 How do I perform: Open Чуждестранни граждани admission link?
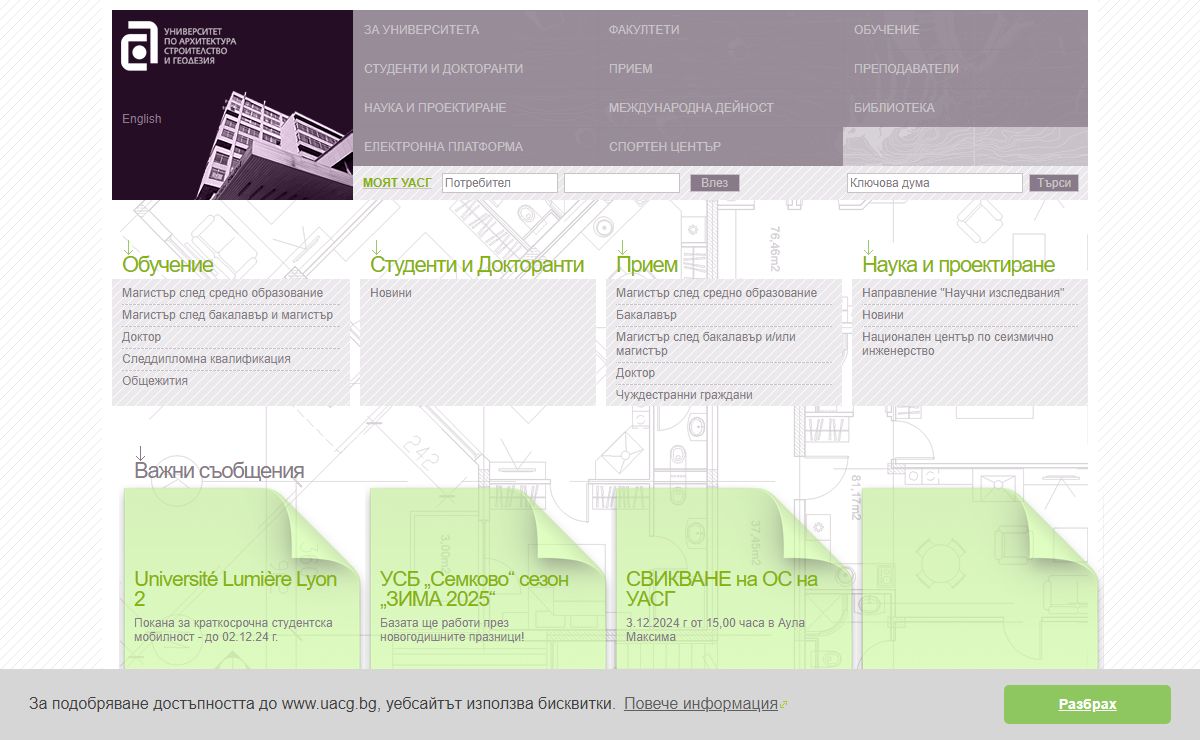(684, 395)
